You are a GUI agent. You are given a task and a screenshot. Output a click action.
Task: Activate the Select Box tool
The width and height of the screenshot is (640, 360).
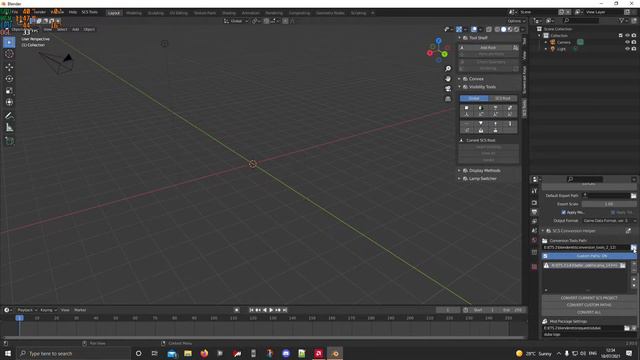(9, 42)
